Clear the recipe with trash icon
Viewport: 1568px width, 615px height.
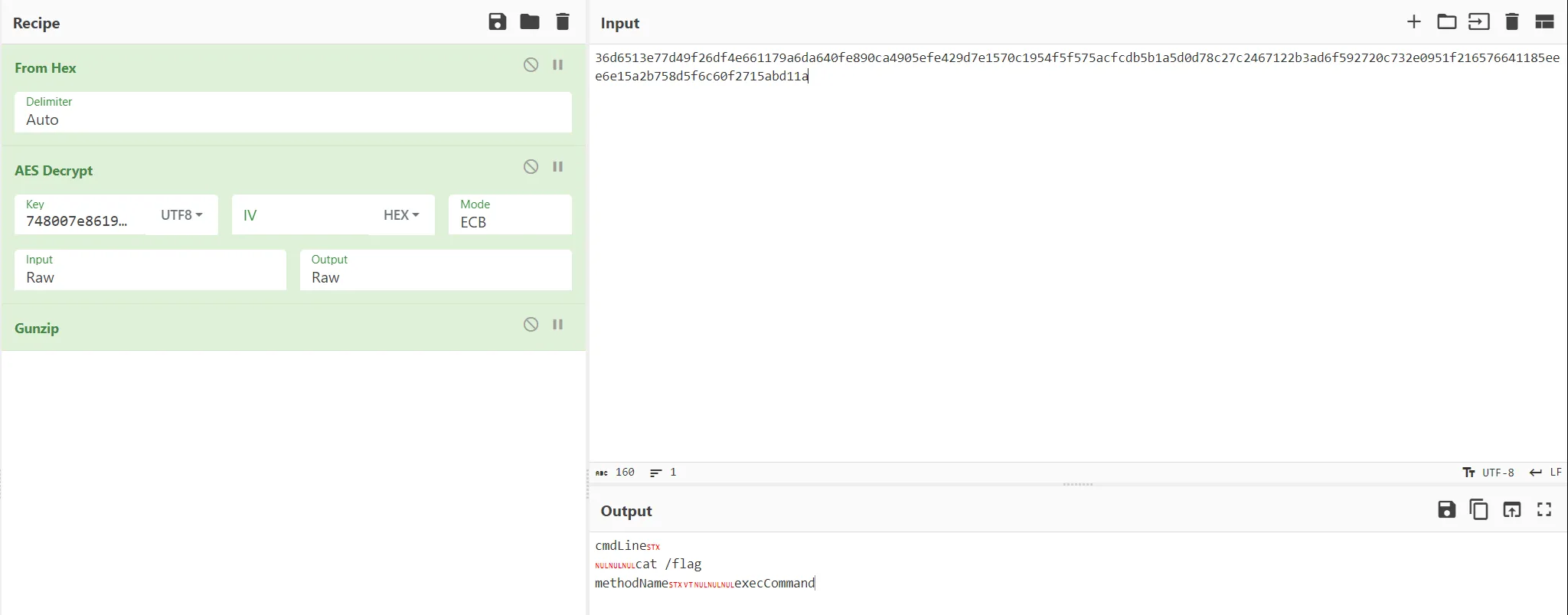pyautogui.click(x=563, y=22)
